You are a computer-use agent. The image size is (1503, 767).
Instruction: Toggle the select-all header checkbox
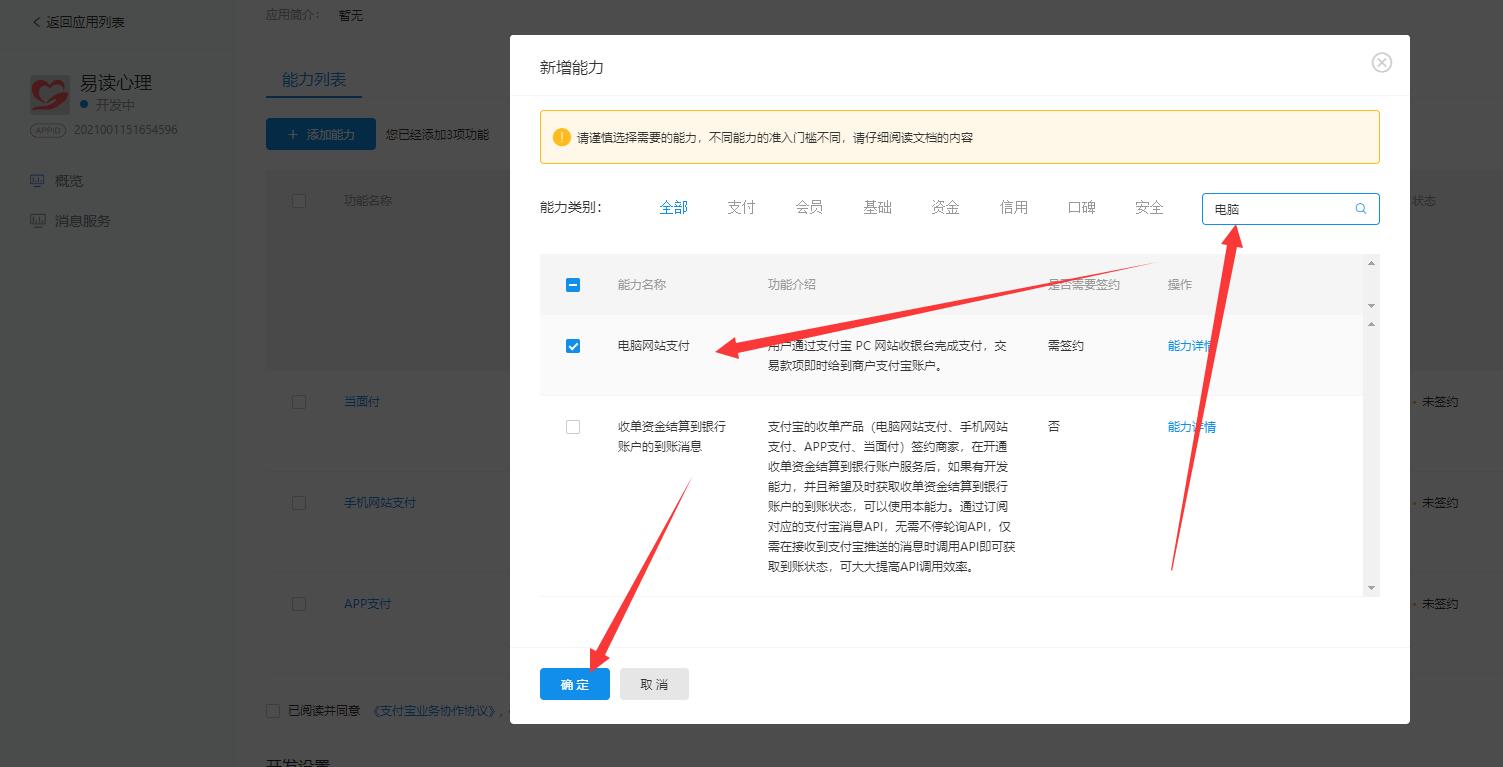point(573,285)
